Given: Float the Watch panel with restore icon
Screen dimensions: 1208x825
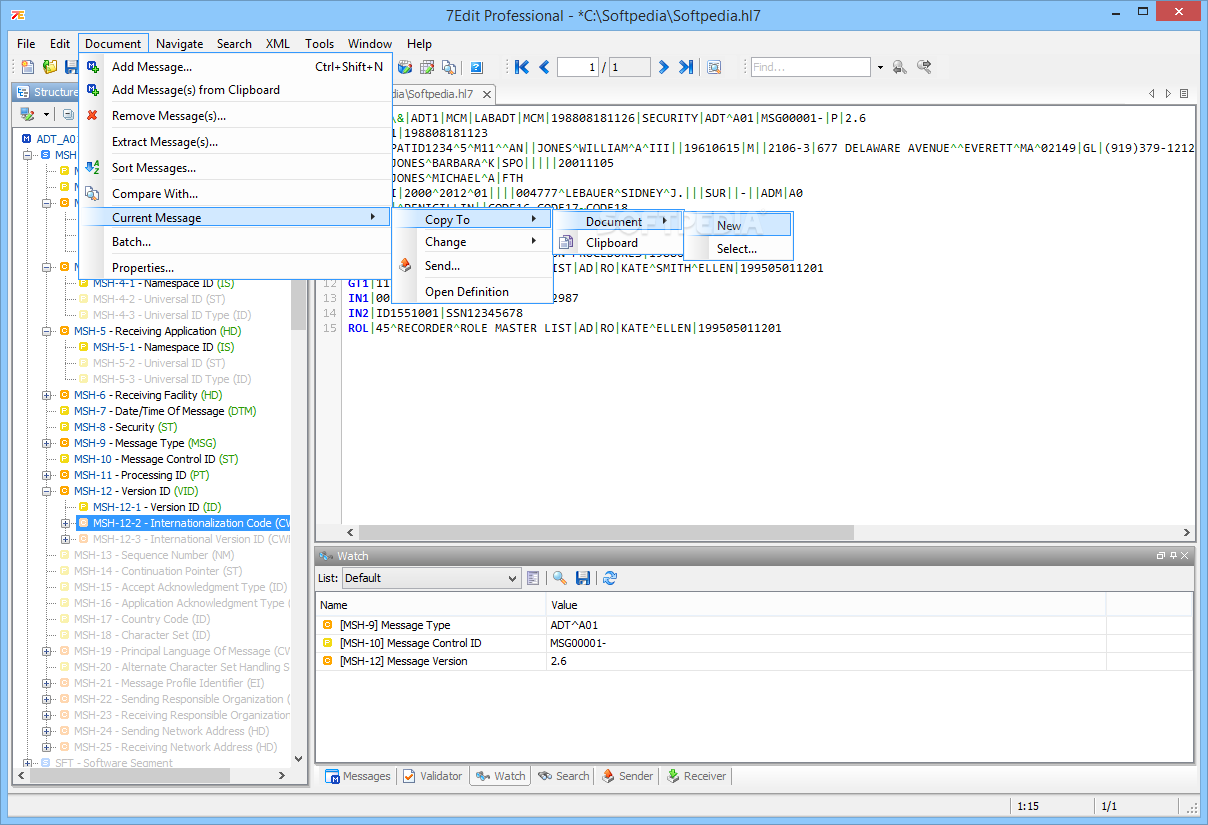Looking at the screenshot, I should pyautogui.click(x=1161, y=555).
